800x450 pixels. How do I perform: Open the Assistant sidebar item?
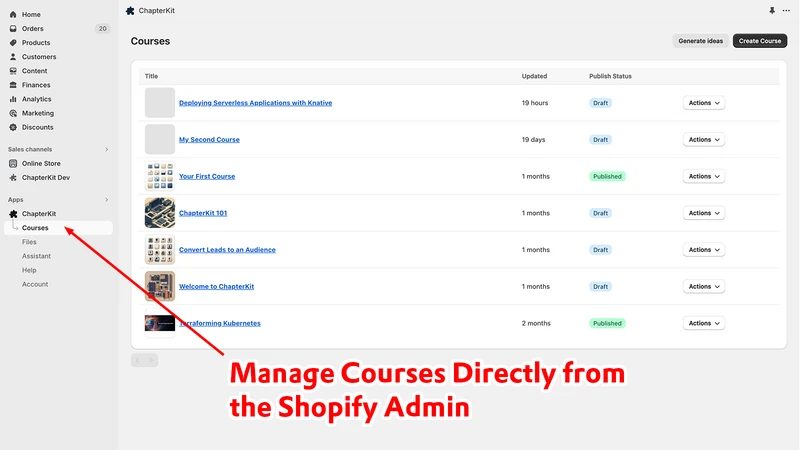pos(36,256)
